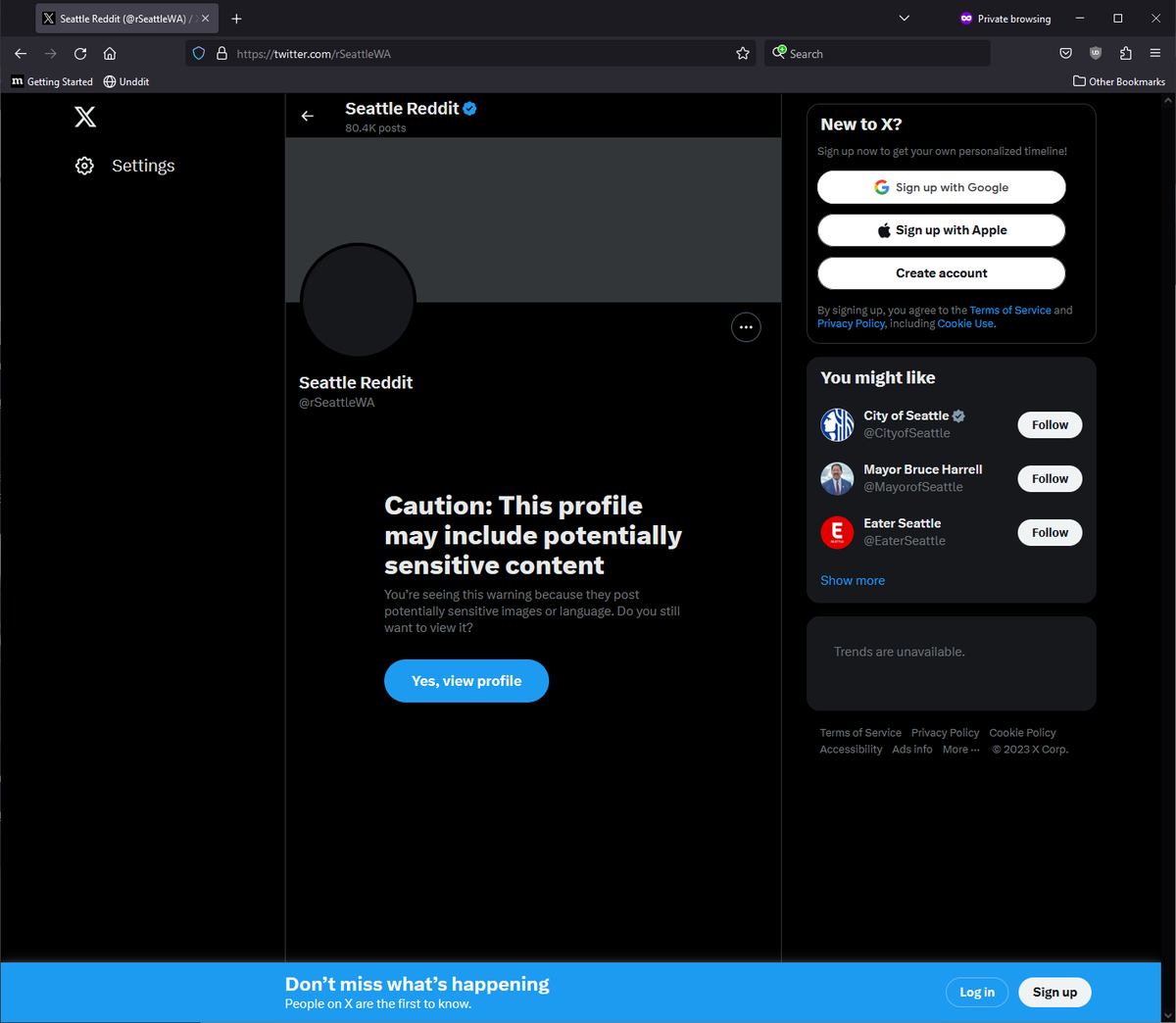Open footer Cookie Policy link
Image resolution: width=1176 pixels, height=1023 pixels.
pyautogui.click(x=1022, y=733)
